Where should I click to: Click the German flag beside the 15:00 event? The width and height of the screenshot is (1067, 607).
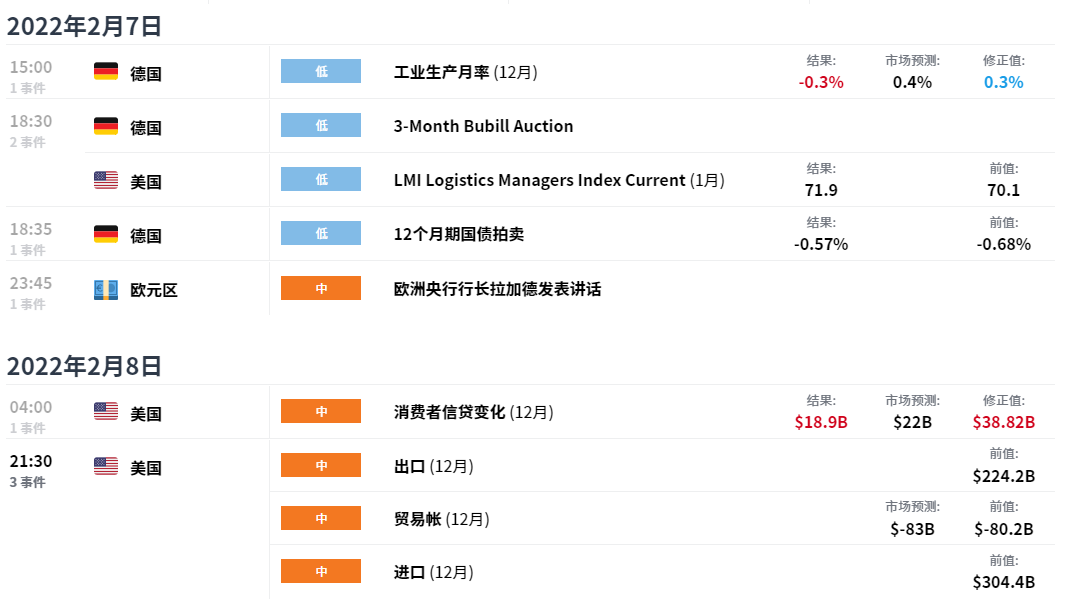[105, 71]
